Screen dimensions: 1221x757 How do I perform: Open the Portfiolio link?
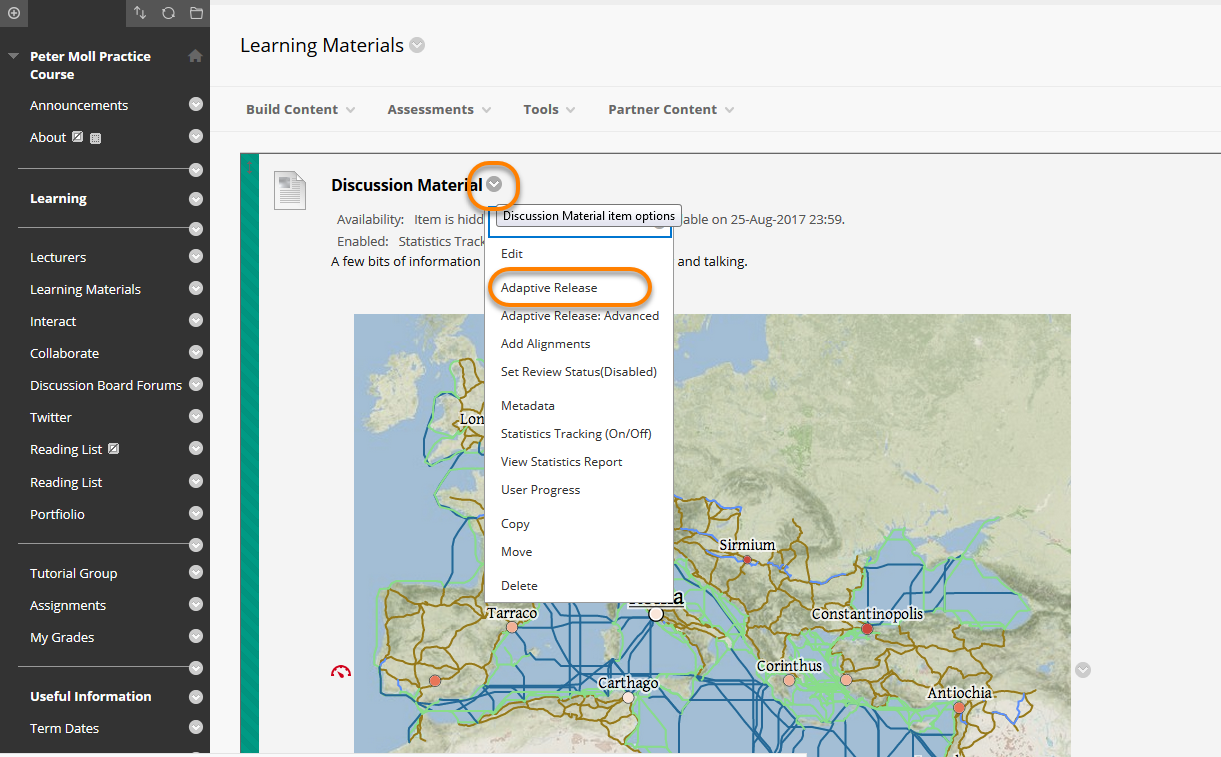click(x=57, y=514)
